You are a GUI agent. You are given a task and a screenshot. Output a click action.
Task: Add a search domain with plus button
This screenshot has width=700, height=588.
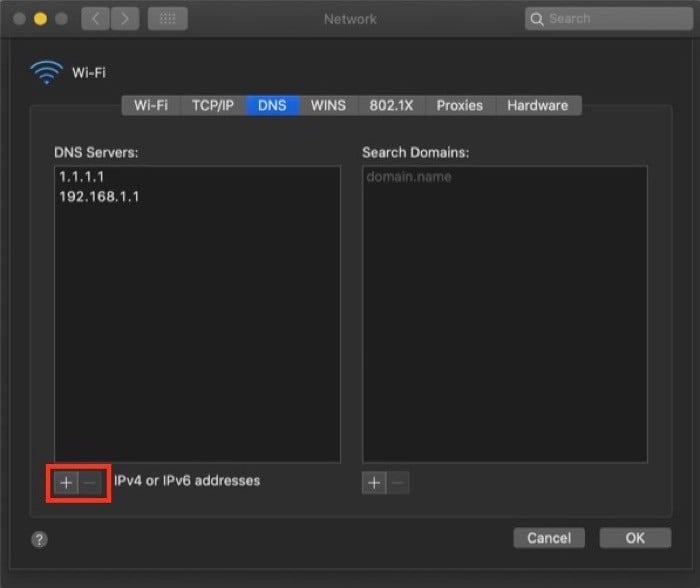[x=374, y=483]
